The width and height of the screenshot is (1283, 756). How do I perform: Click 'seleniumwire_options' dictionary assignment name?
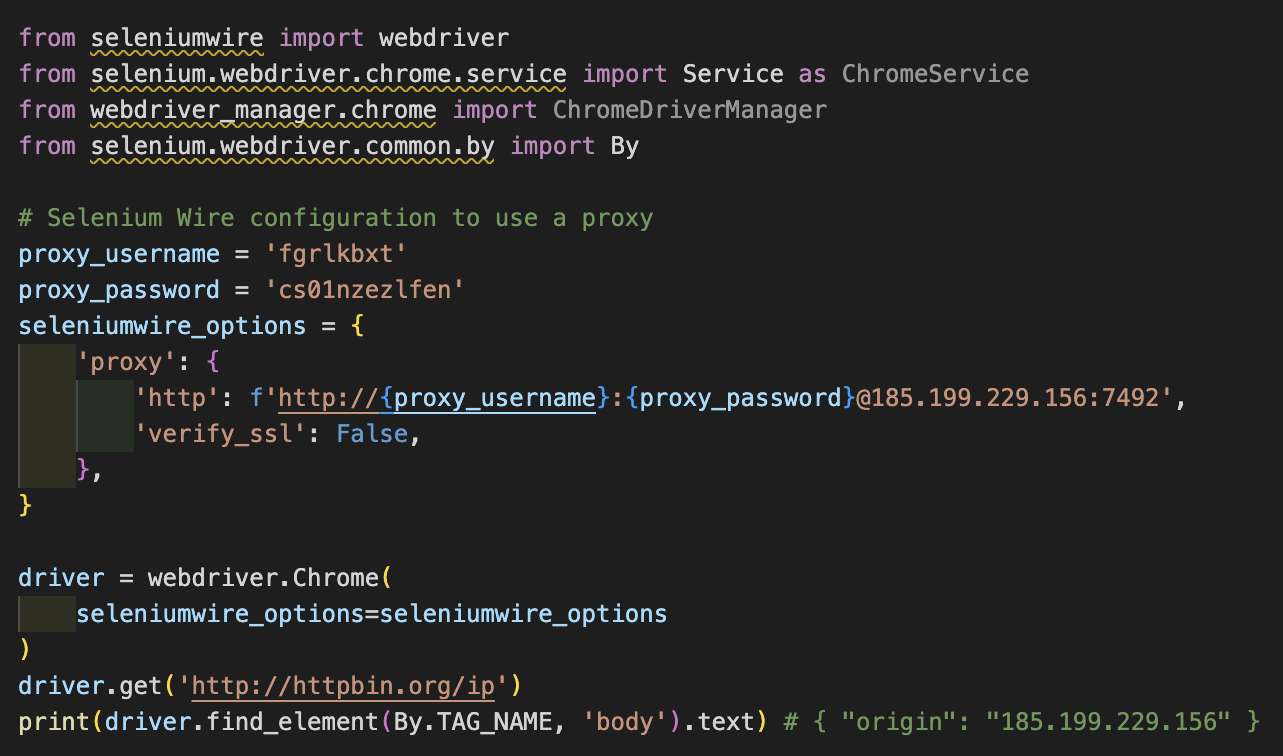point(163,326)
